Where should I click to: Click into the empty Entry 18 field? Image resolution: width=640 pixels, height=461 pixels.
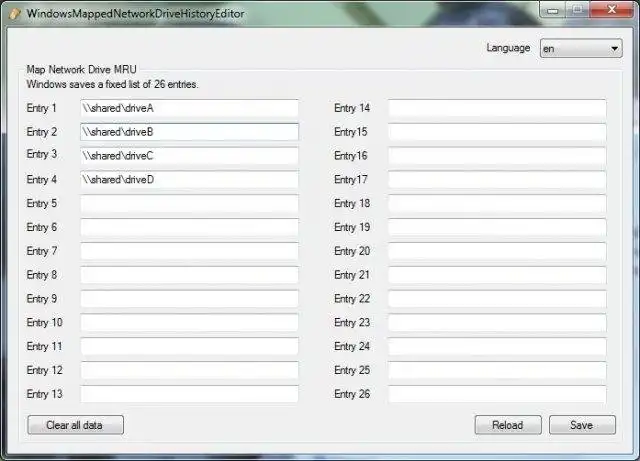click(497, 203)
